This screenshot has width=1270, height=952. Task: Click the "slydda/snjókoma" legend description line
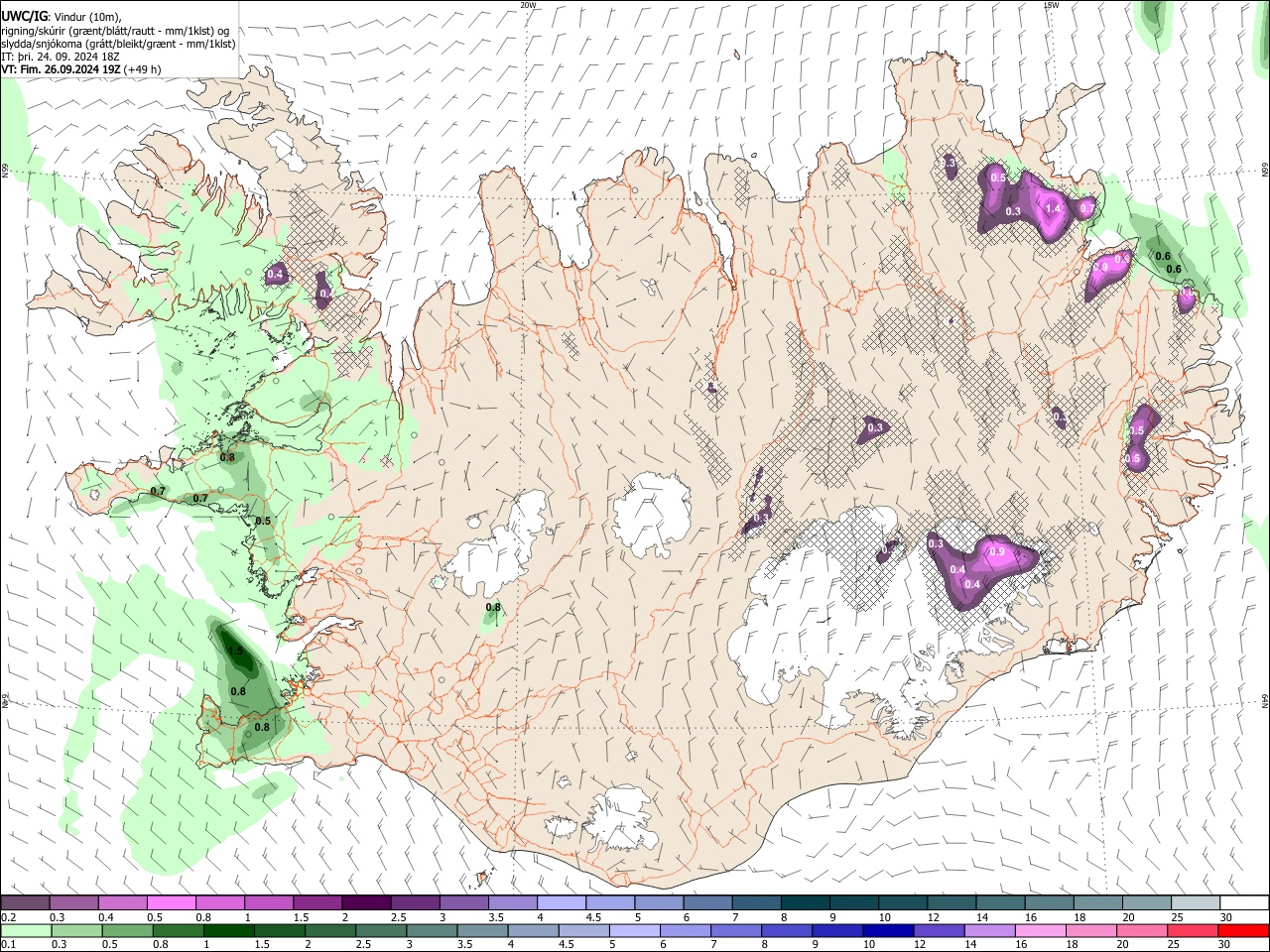(118, 44)
